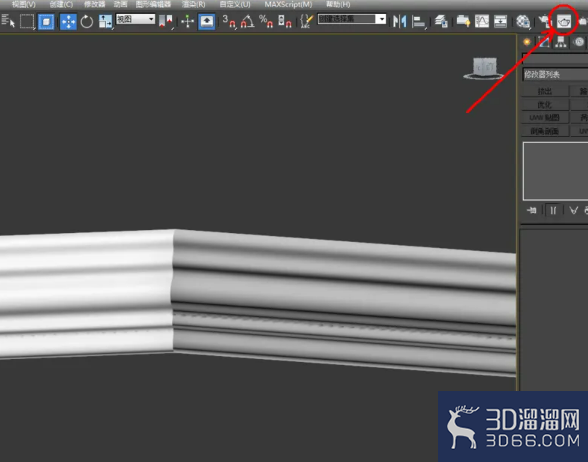Viewport: 588px width, 462px height.
Task: Toggle Show End Result button
Action: point(553,210)
